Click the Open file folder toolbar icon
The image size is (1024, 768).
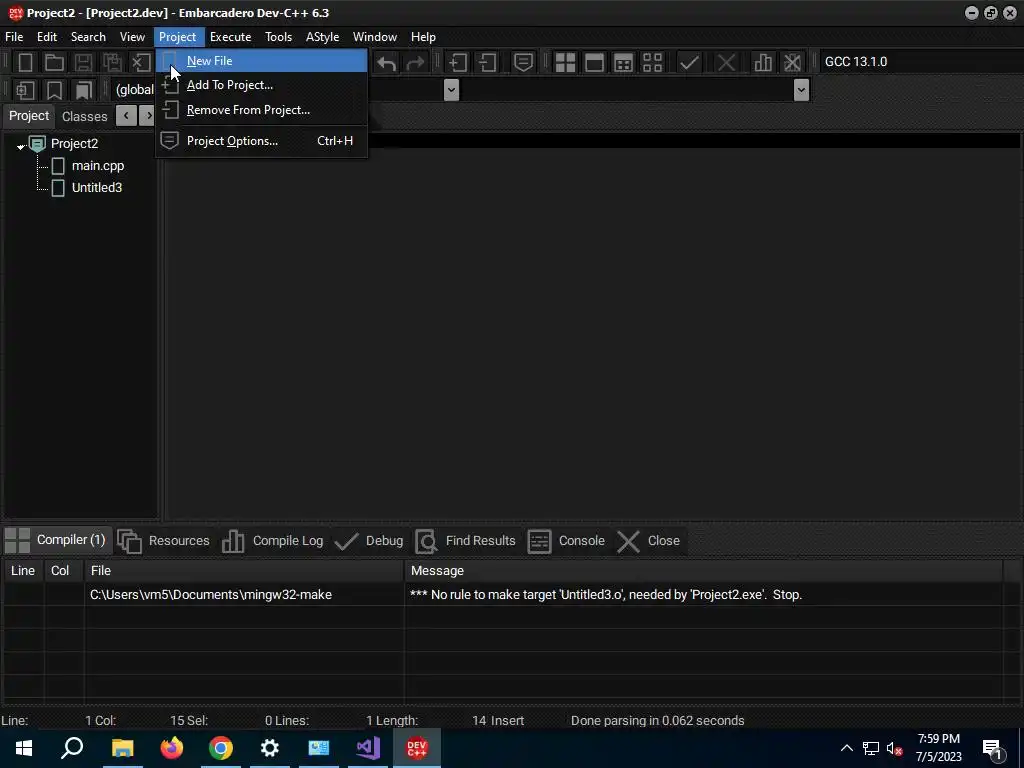pos(54,62)
